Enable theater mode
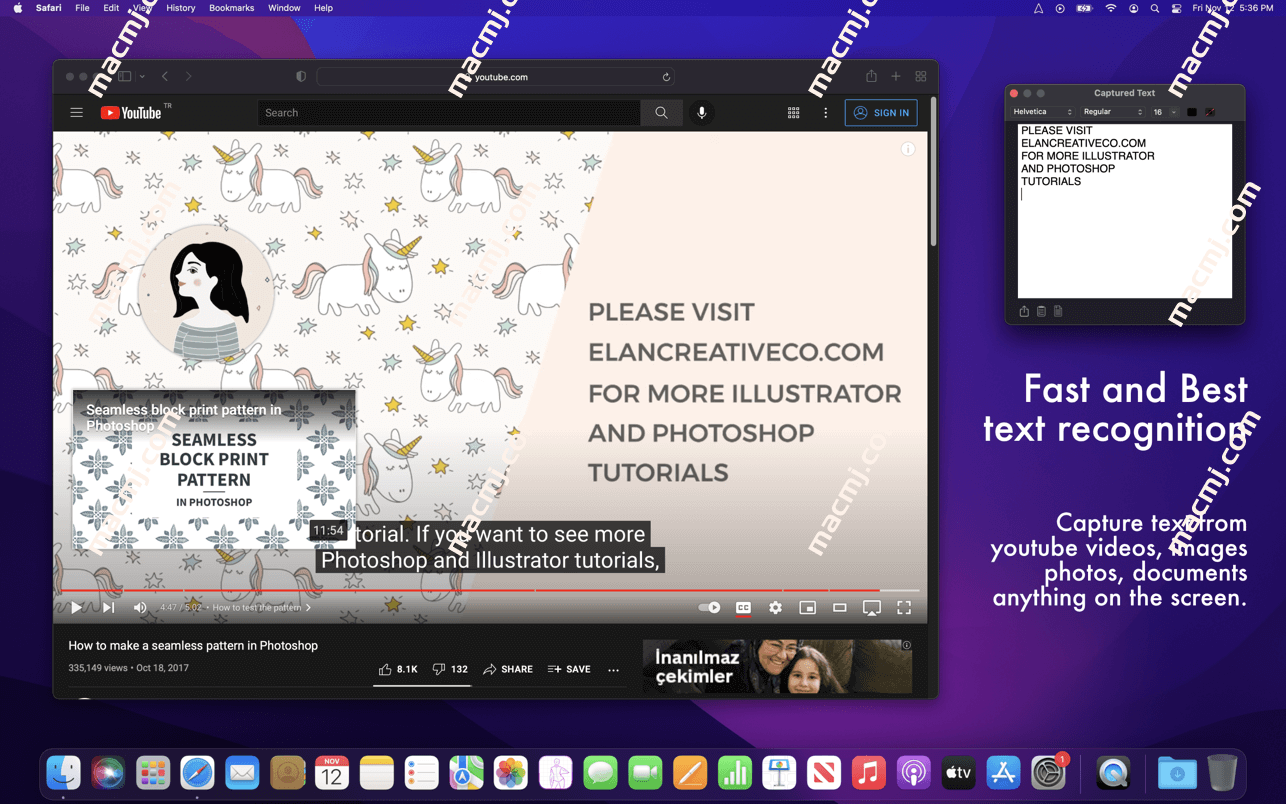This screenshot has width=1286, height=804. 840,607
